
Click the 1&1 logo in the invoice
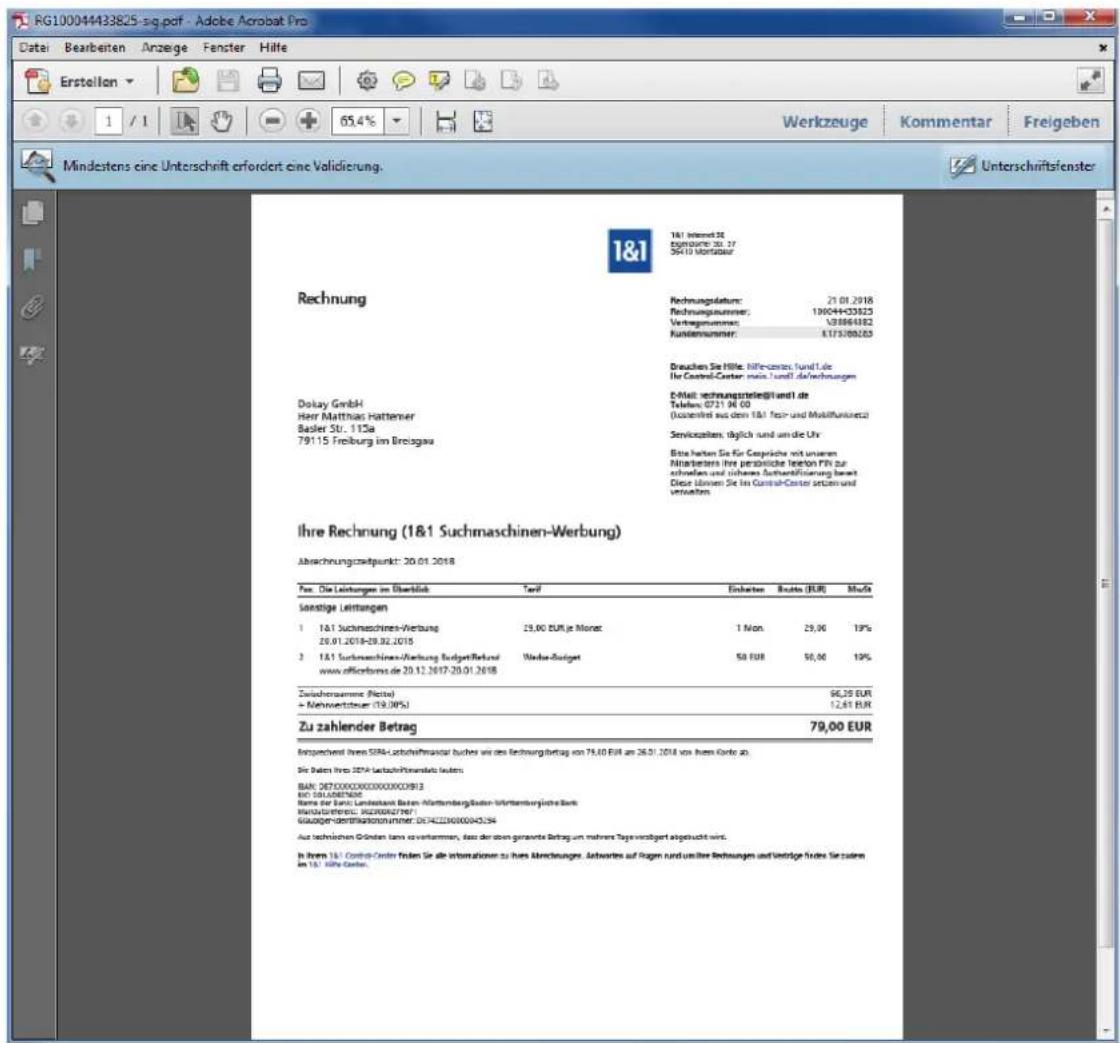coord(629,251)
